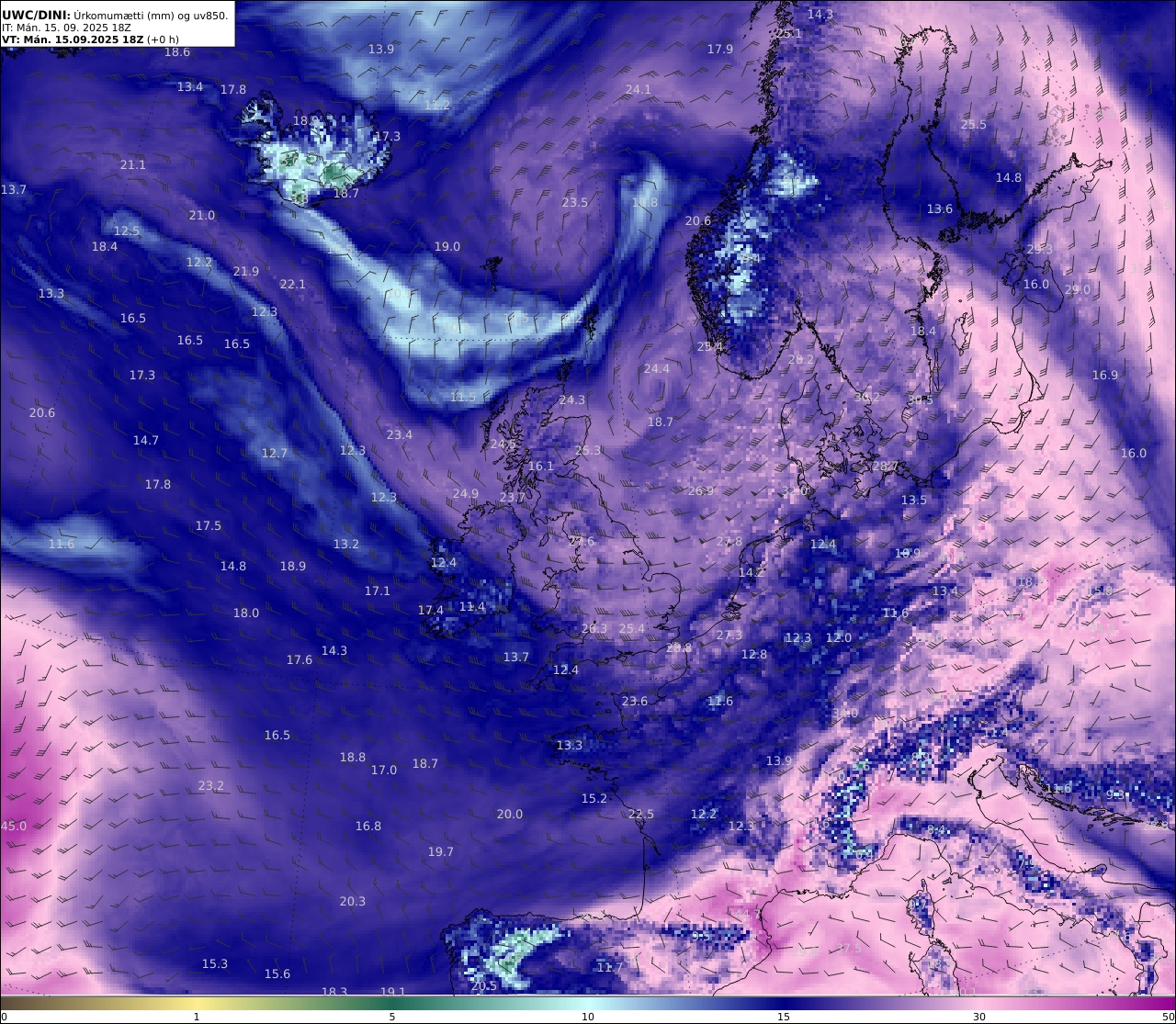Select the 23.4 value label
1176x1024 pixels.
point(399,435)
